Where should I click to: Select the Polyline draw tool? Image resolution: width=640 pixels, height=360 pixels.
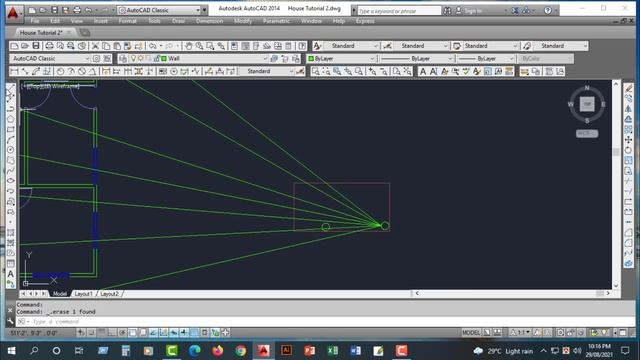[11, 109]
